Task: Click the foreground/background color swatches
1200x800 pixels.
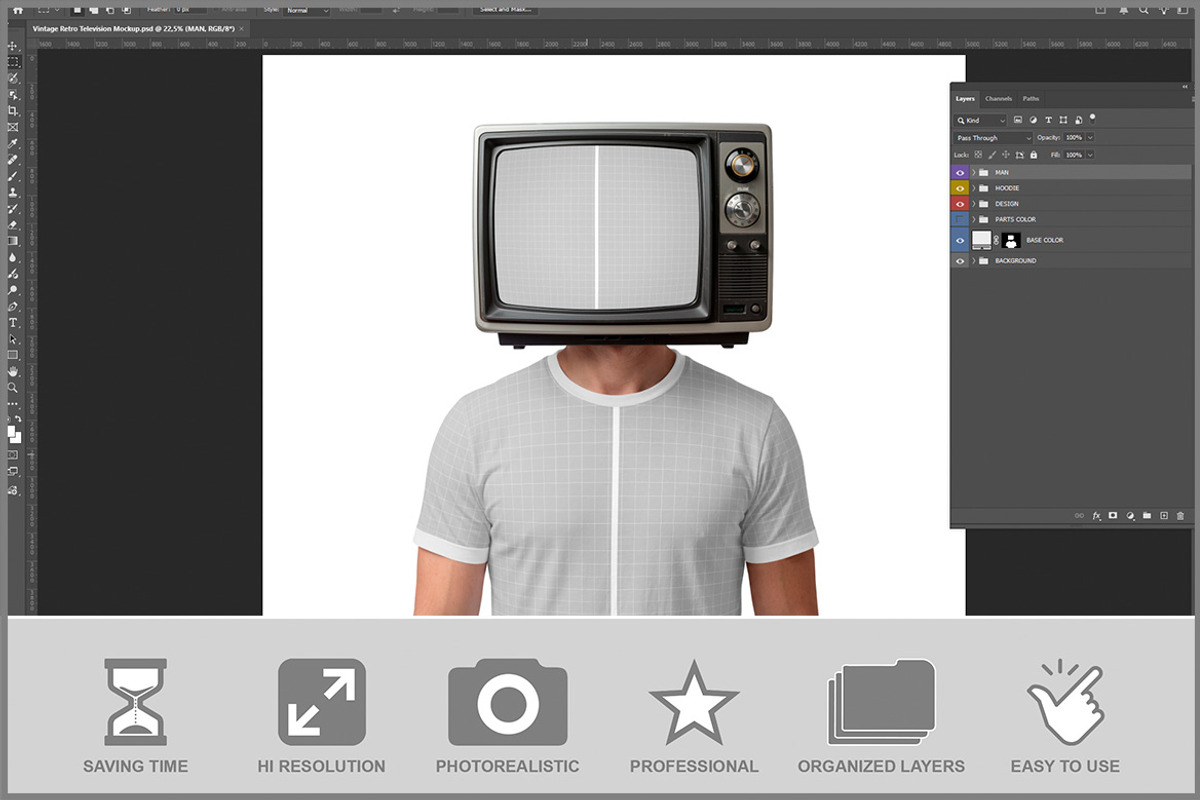Action: point(14,434)
